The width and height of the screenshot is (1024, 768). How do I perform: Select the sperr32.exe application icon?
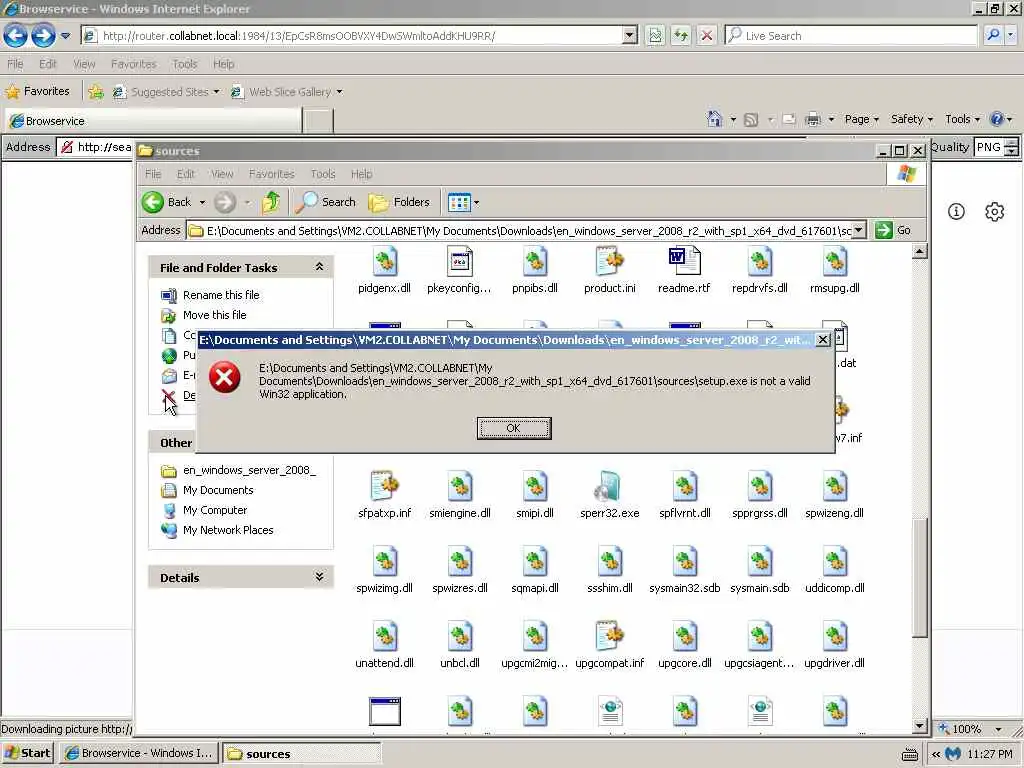tap(609, 486)
